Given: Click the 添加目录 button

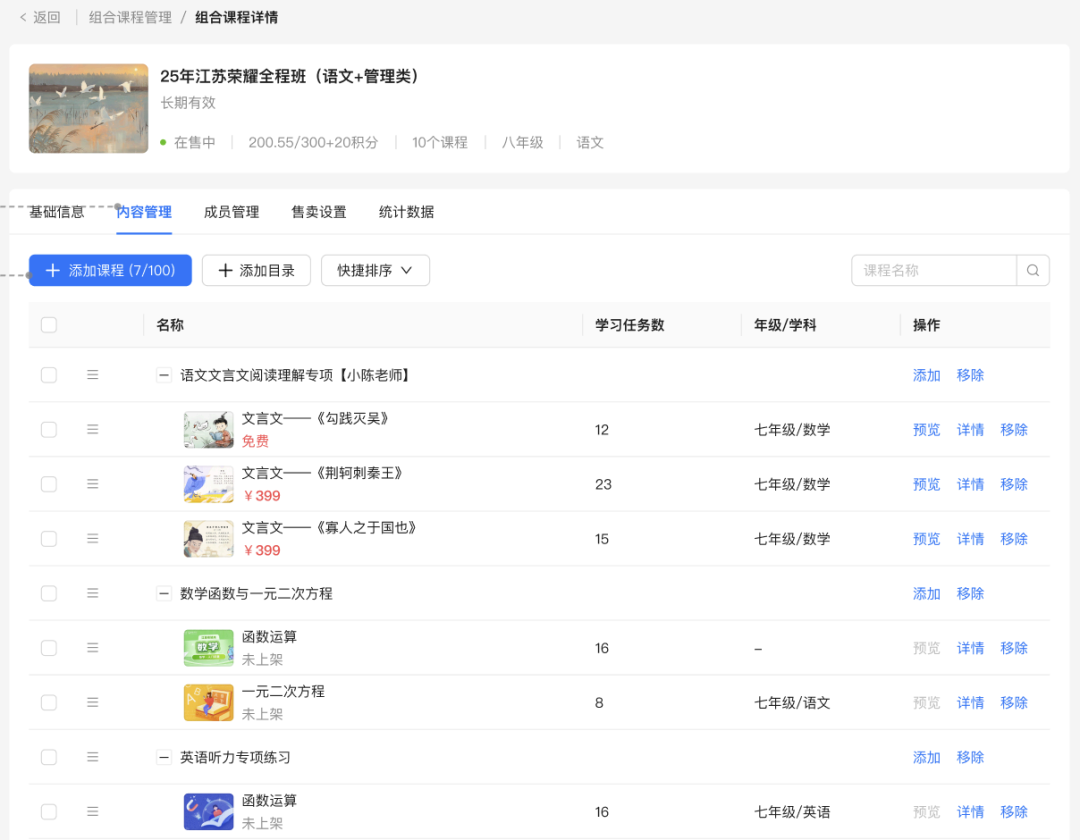Looking at the screenshot, I should coord(256,271).
